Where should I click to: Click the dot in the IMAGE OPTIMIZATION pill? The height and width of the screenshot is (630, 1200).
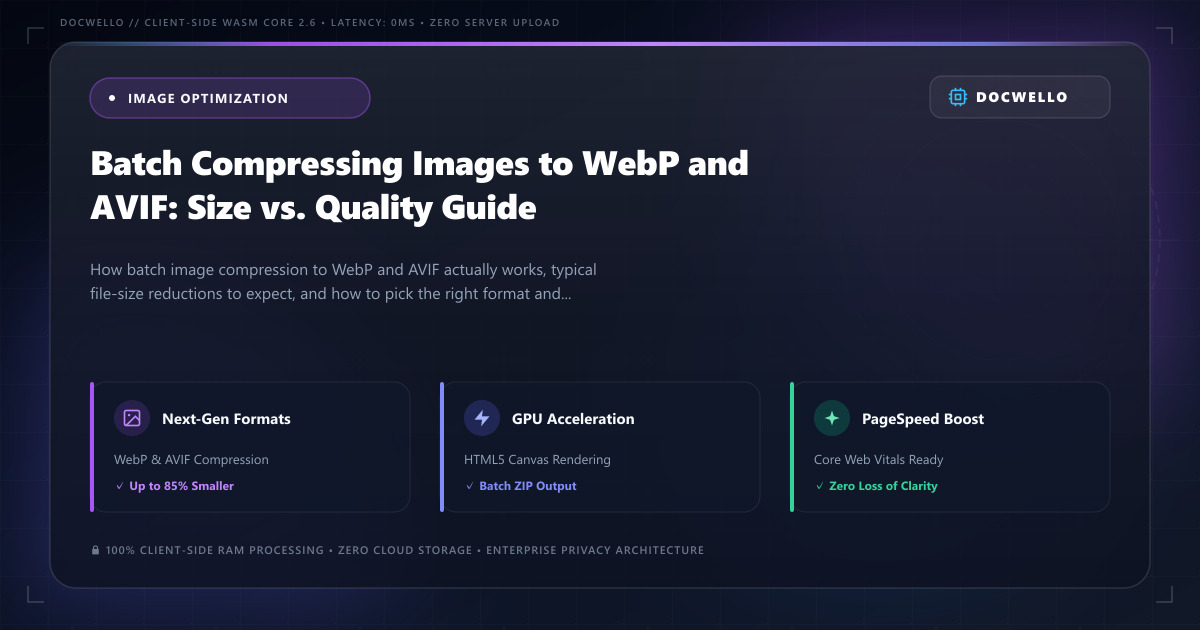click(112, 98)
